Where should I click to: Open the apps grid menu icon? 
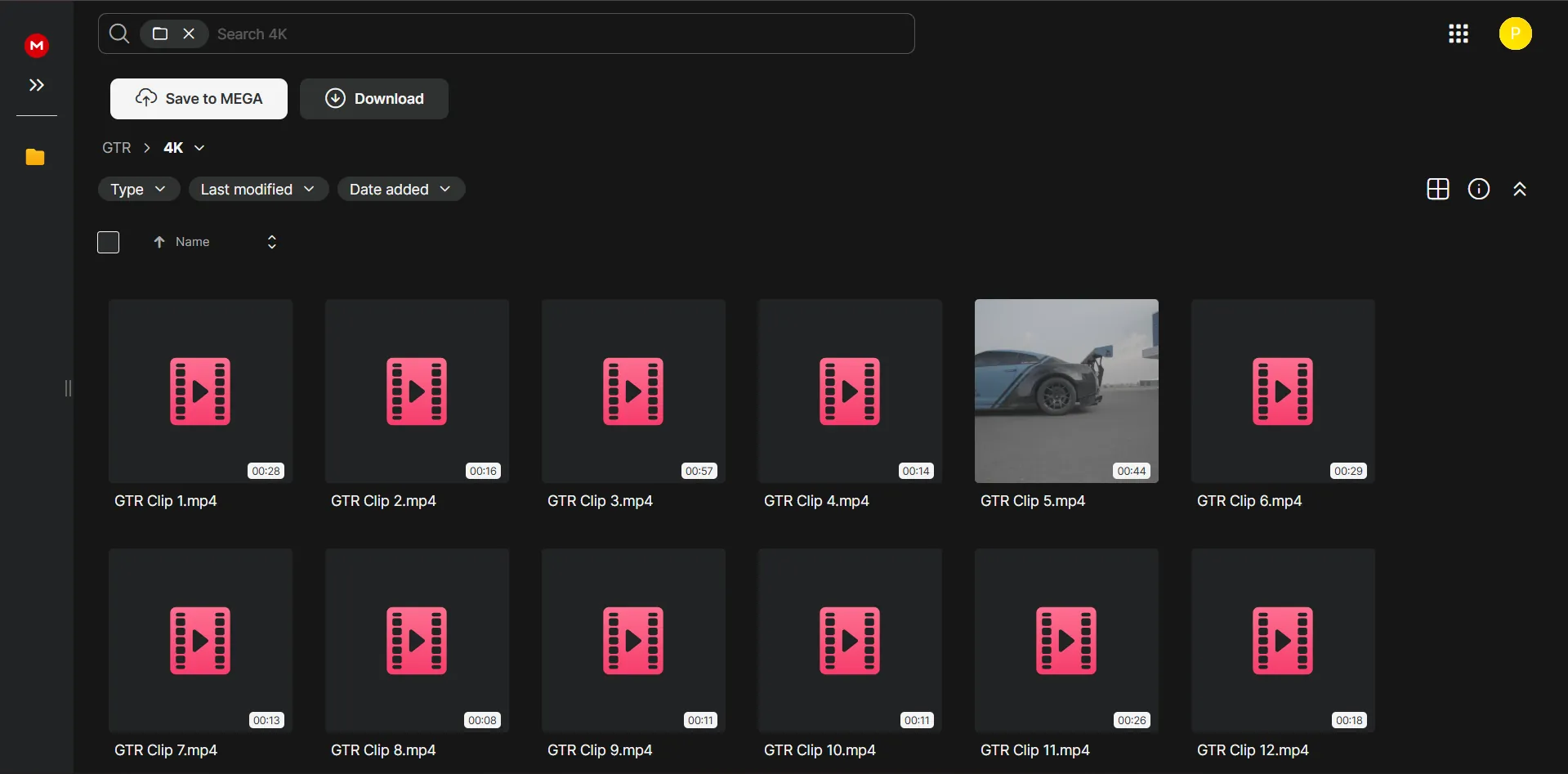tap(1459, 34)
